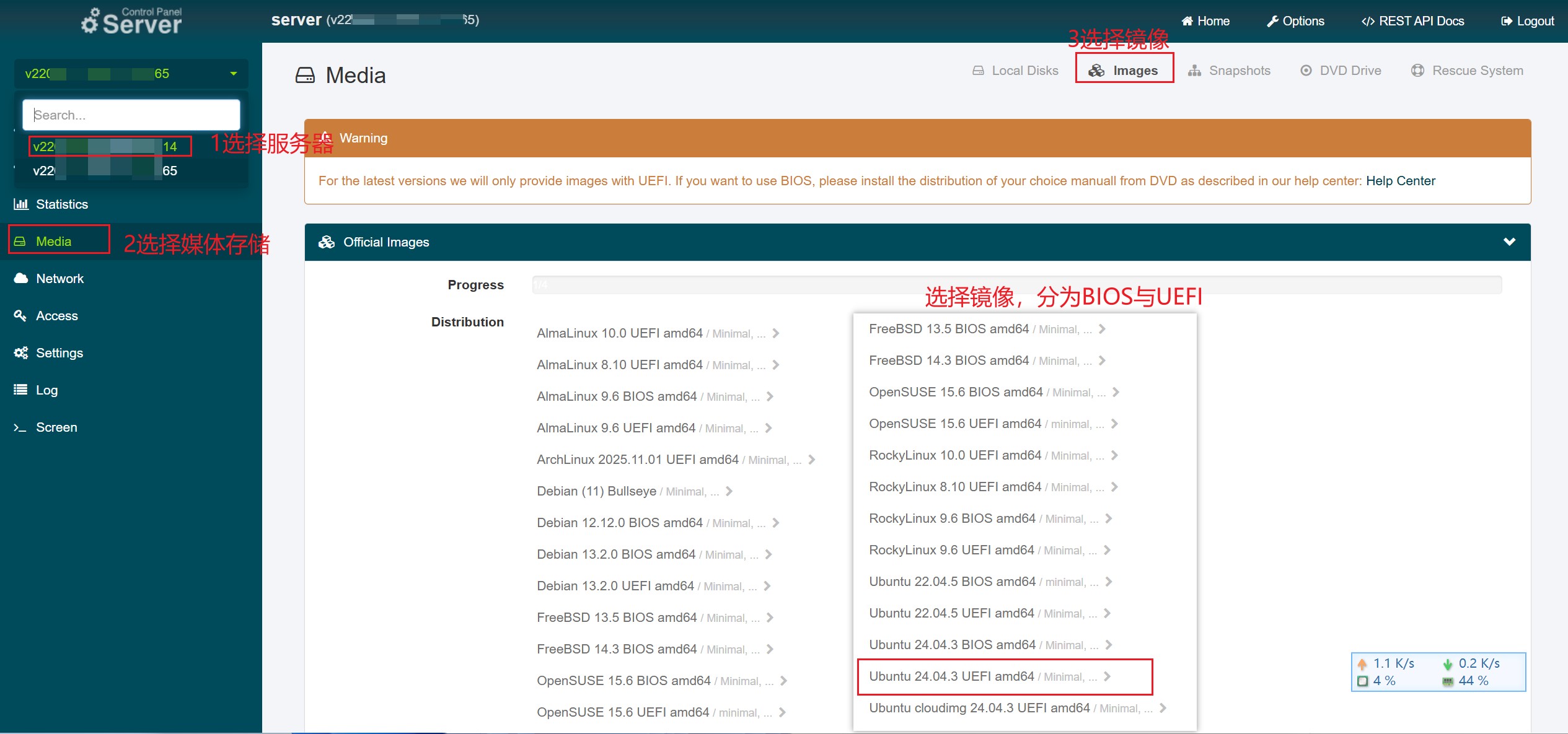
Task: Click the DVD Drive disc icon
Action: click(x=1306, y=71)
